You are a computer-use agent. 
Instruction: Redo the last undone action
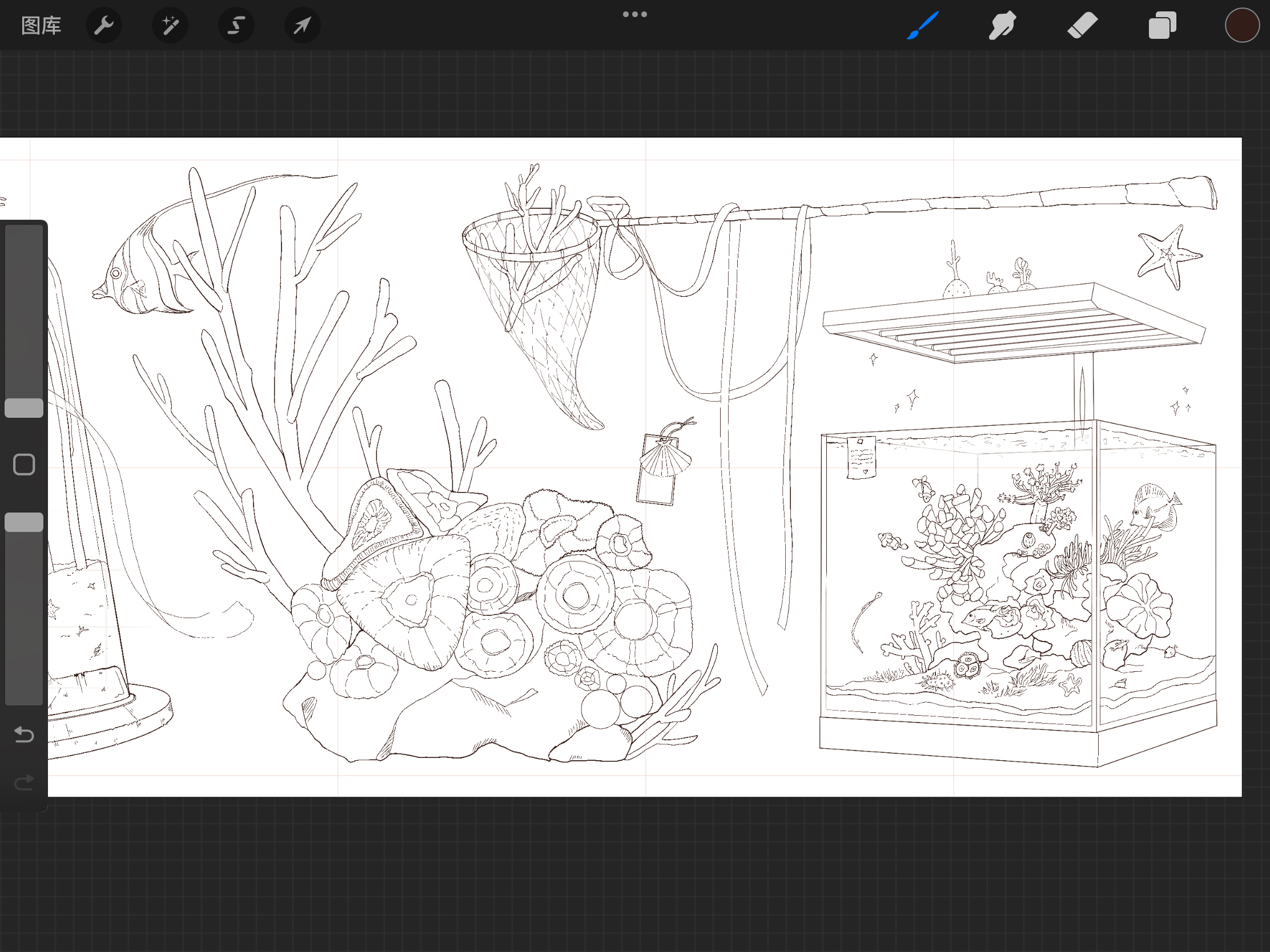coord(24,782)
